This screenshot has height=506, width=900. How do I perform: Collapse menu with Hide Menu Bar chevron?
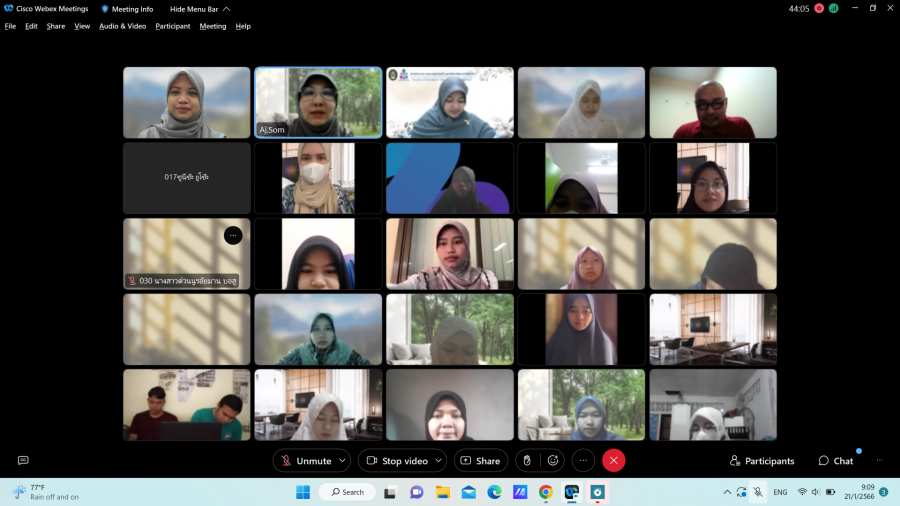tap(226, 9)
